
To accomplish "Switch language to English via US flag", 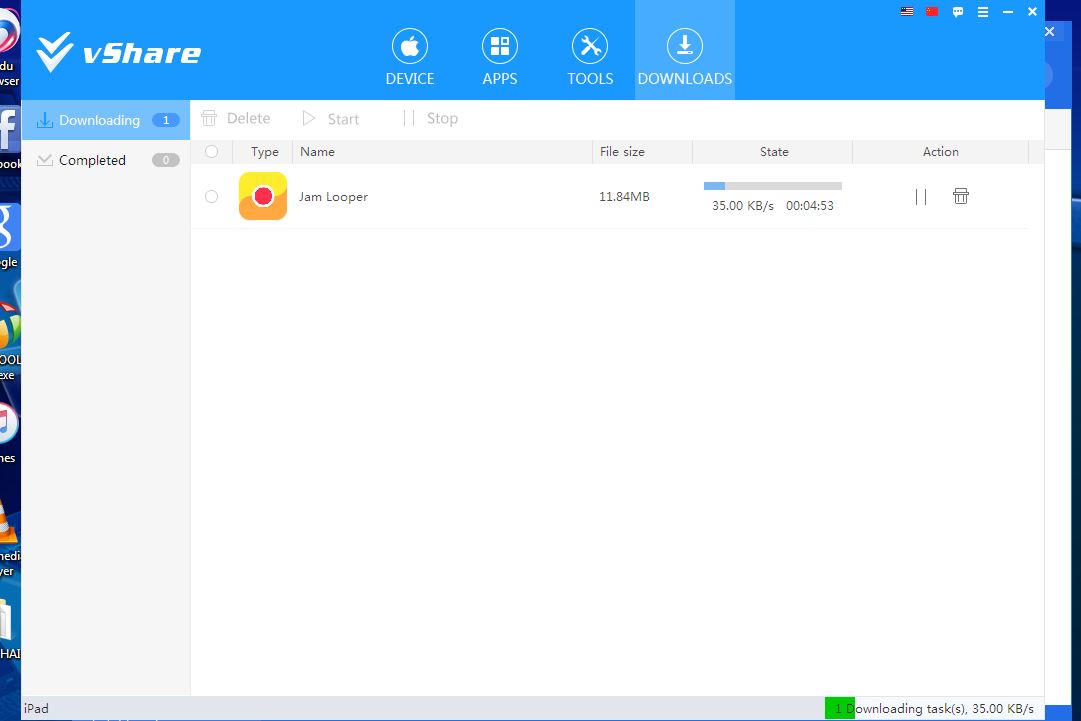I will pyautogui.click(x=907, y=12).
